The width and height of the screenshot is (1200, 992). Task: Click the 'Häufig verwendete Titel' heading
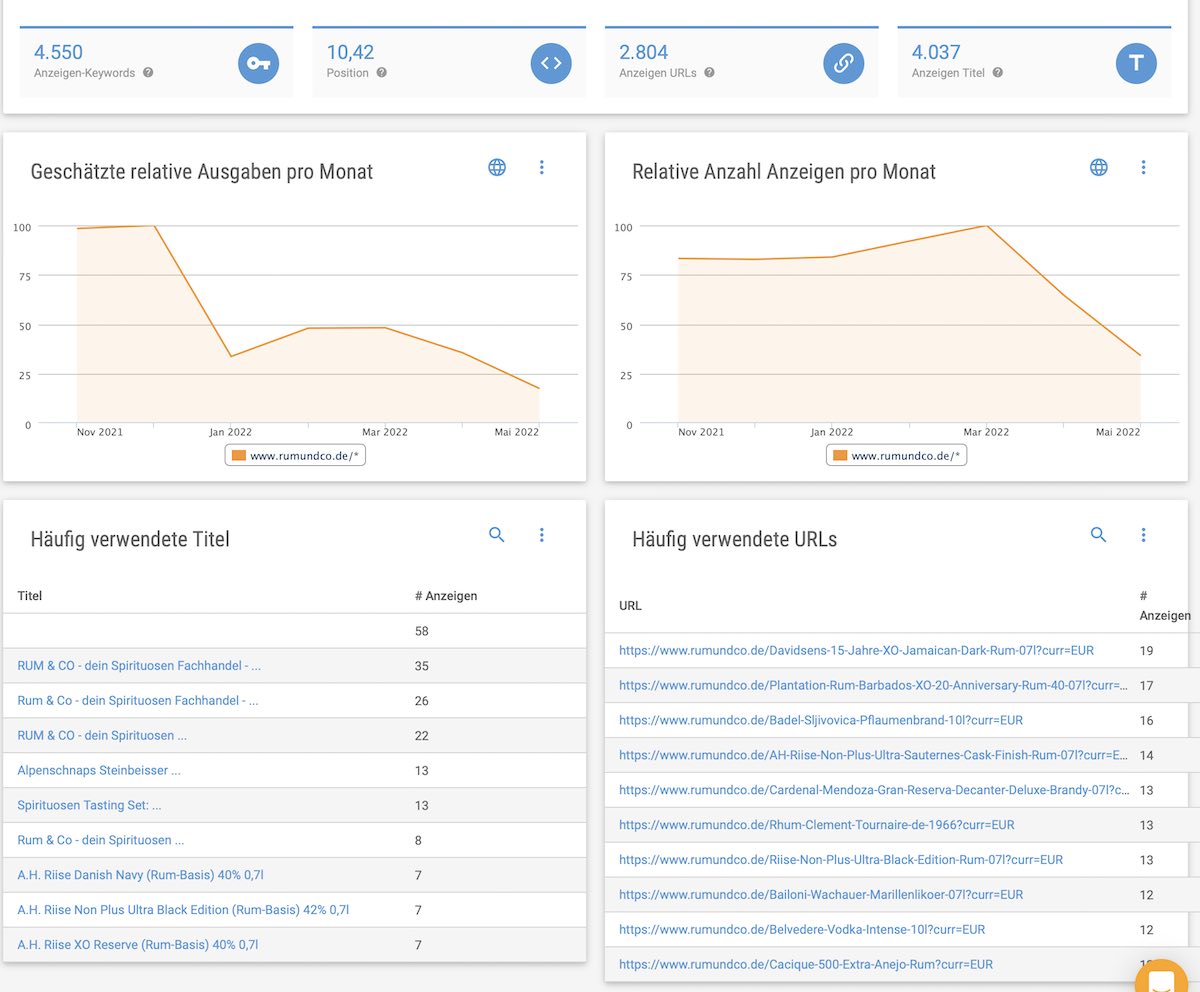tap(130, 540)
